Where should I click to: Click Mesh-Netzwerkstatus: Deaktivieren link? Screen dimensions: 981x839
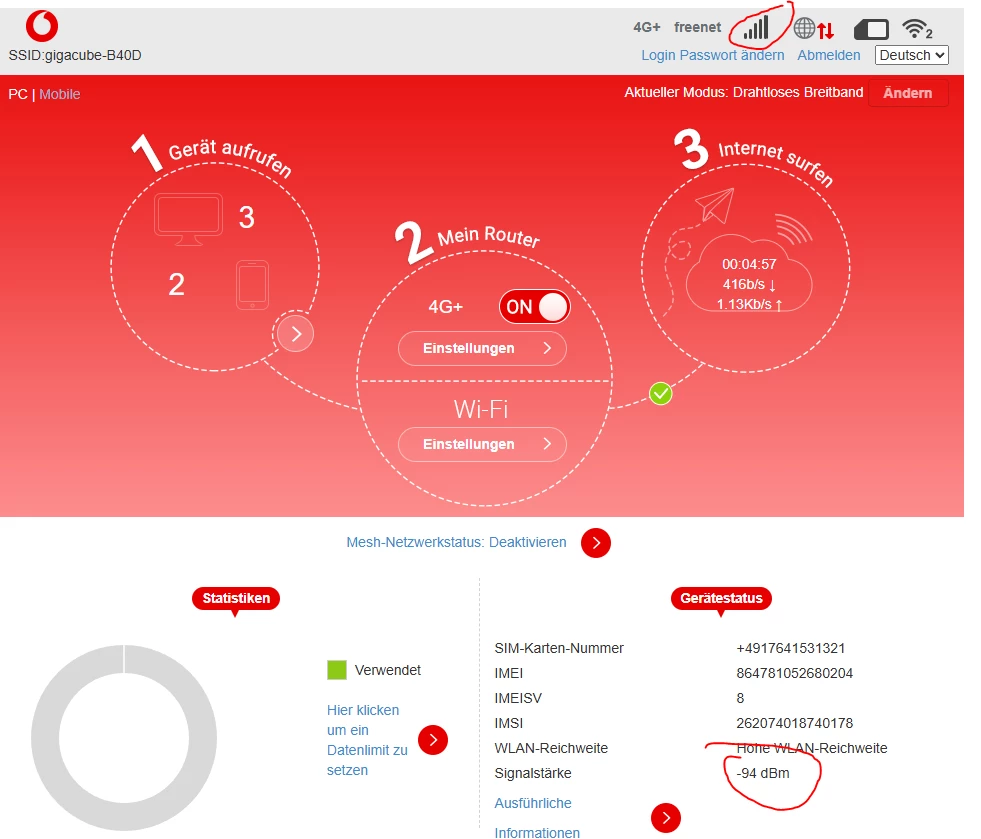[456, 542]
